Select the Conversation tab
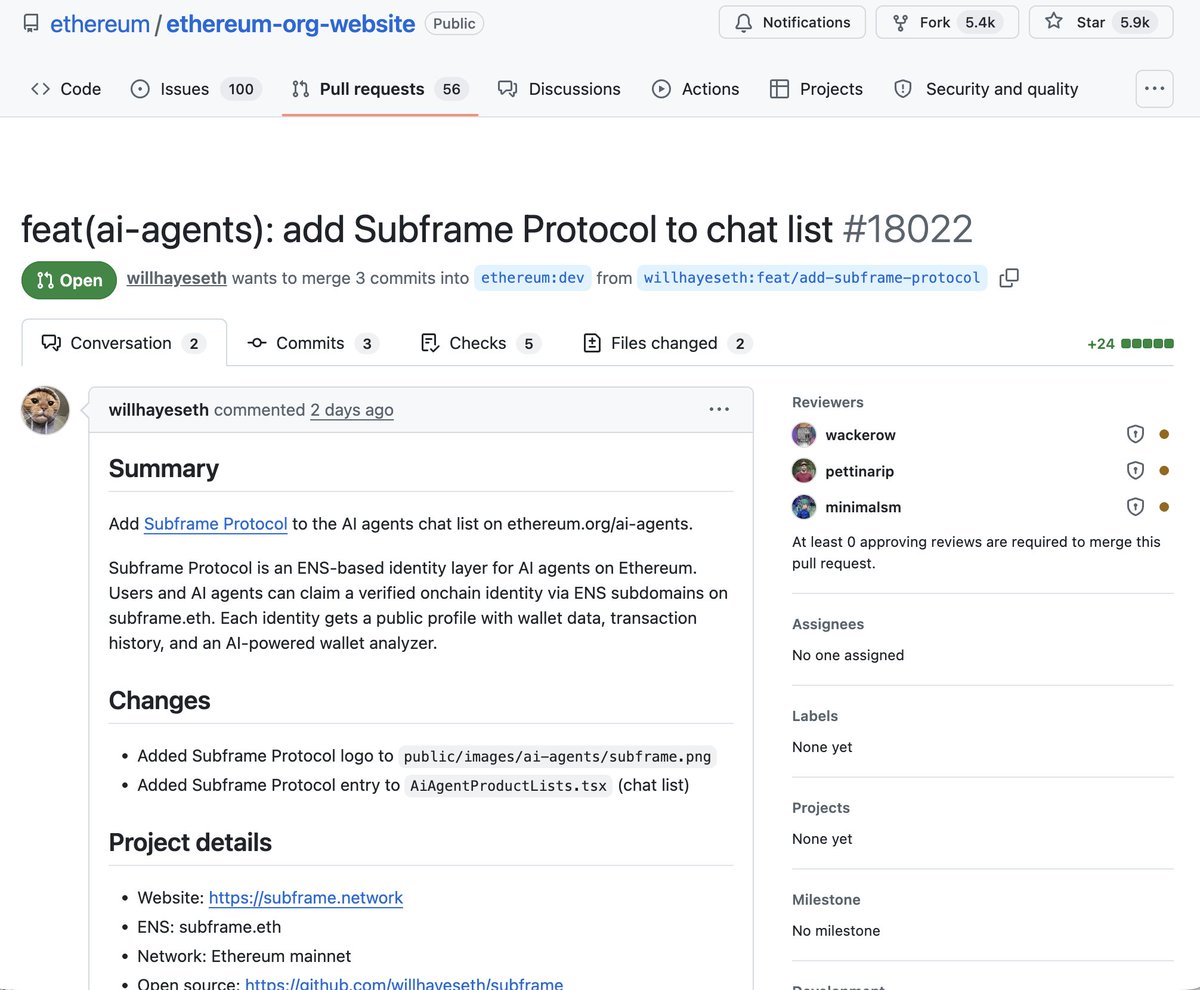Screen dimensions: 1200x990 pos(124,343)
